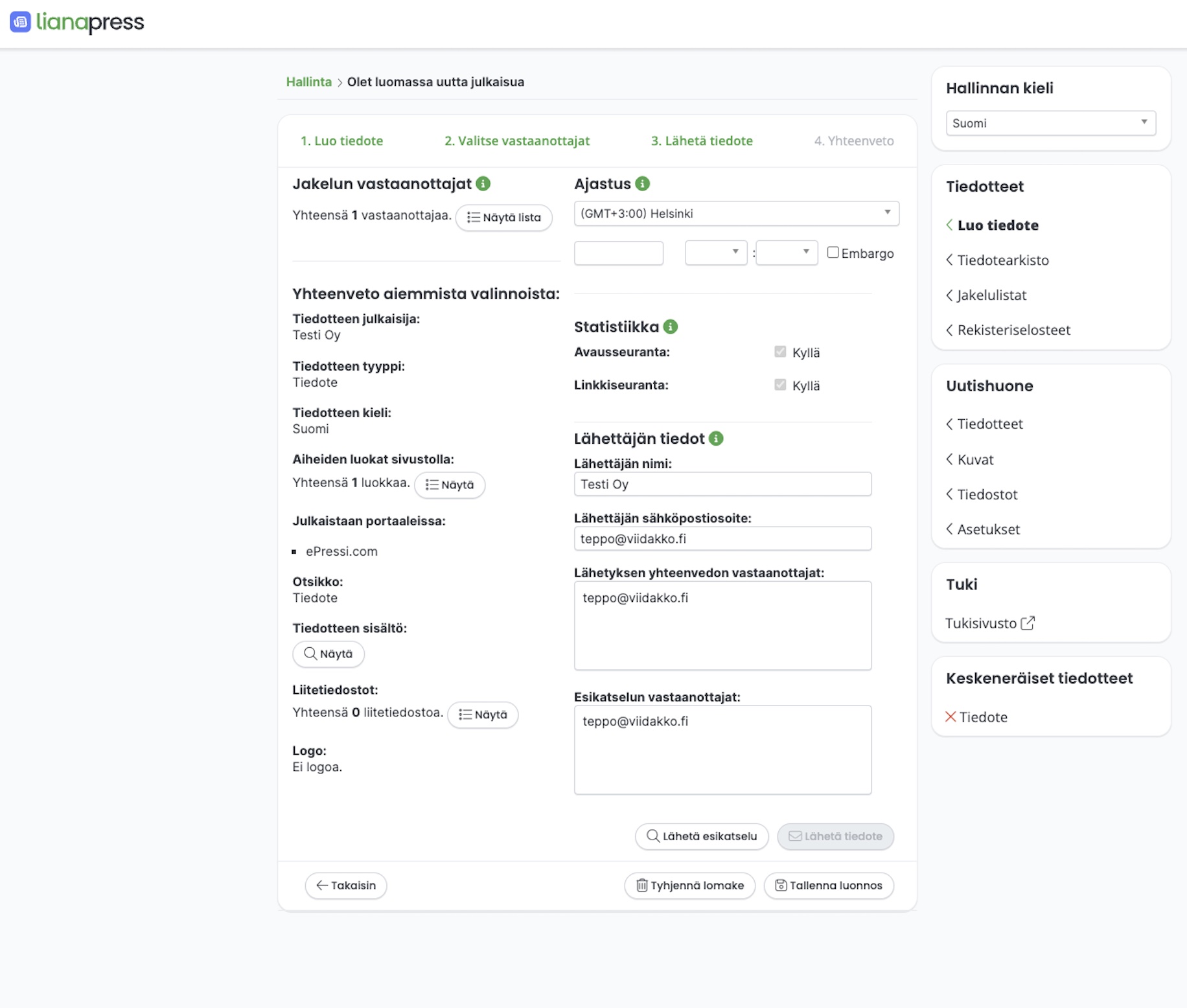The width and height of the screenshot is (1187, 1008).
Task: Open Jakelulistat in sidebar
Action: 992,295
